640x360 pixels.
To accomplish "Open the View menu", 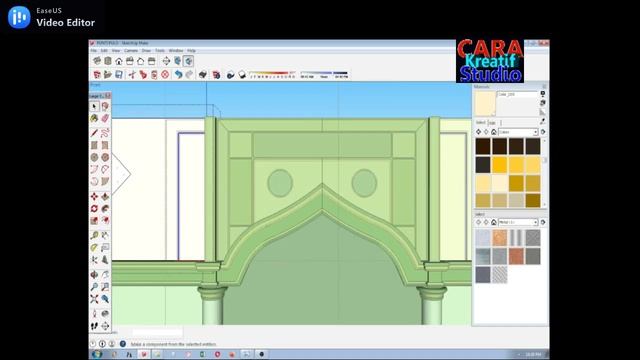I will pyautogui.click(x=116, y=51).
